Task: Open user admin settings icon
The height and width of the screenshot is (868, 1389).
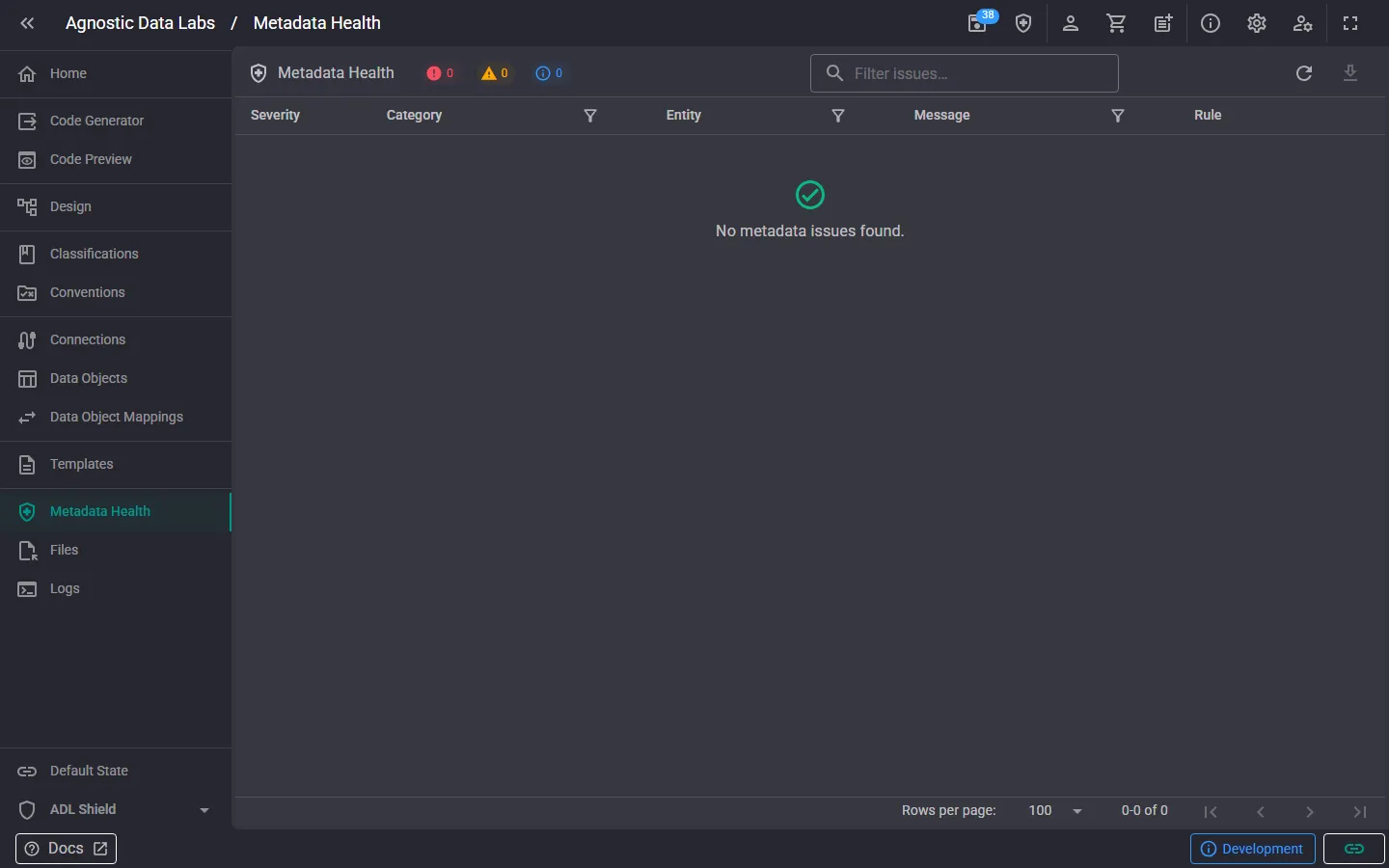Action: [1303, 23]
